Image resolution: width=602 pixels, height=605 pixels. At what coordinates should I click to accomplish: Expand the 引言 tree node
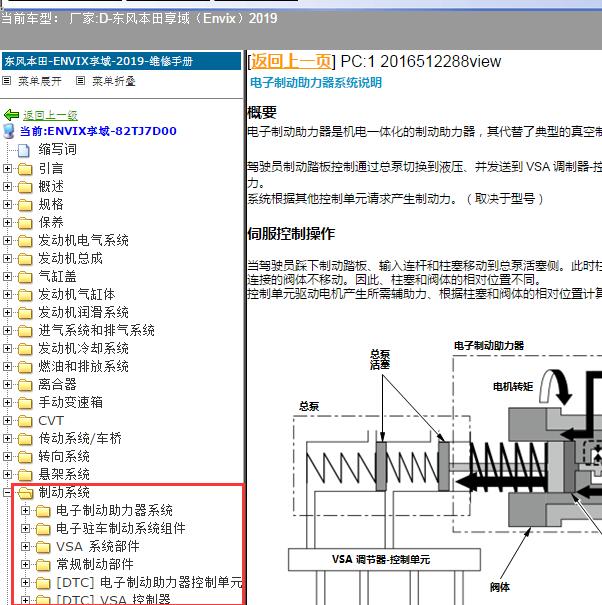click(x=7, y=169)
